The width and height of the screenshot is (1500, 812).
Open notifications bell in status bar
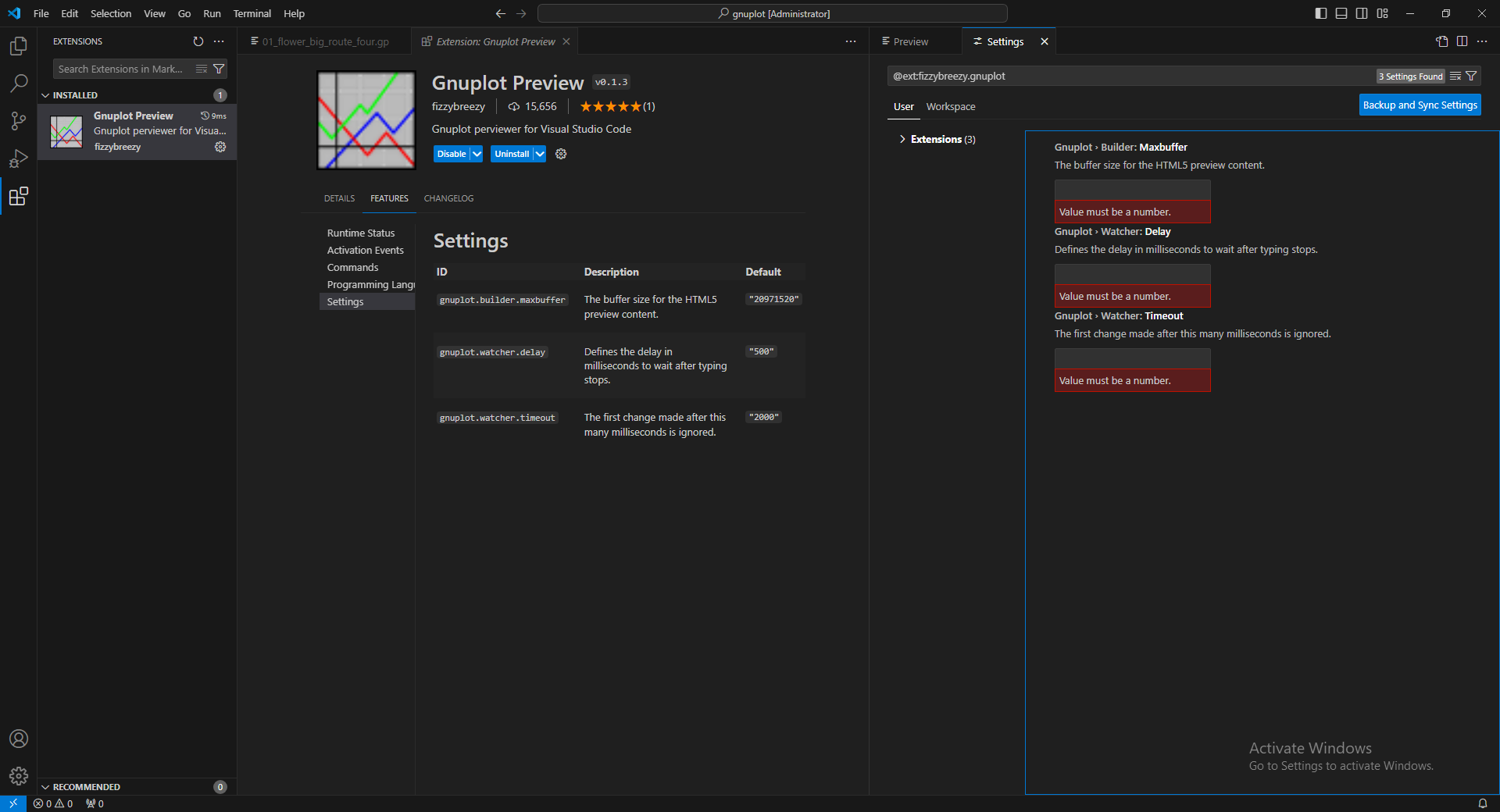pyautogui.click(x=1483, y=803)
